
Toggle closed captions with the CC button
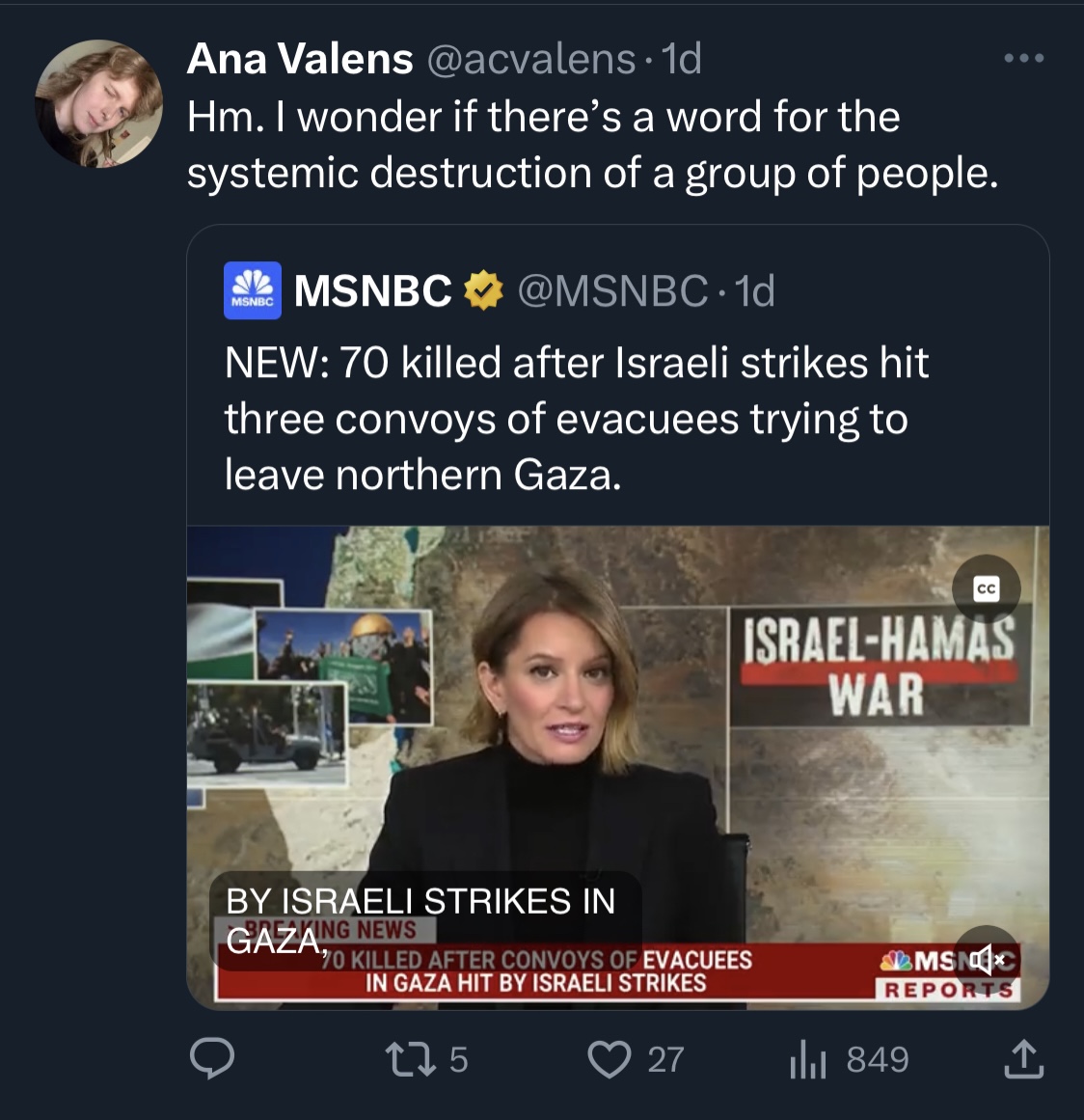pyautogui.click(x=986, y=588)
